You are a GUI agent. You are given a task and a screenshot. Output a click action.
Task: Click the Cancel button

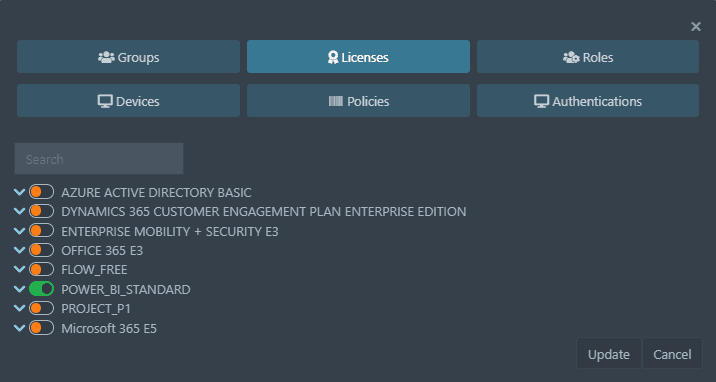coord(672,354)
